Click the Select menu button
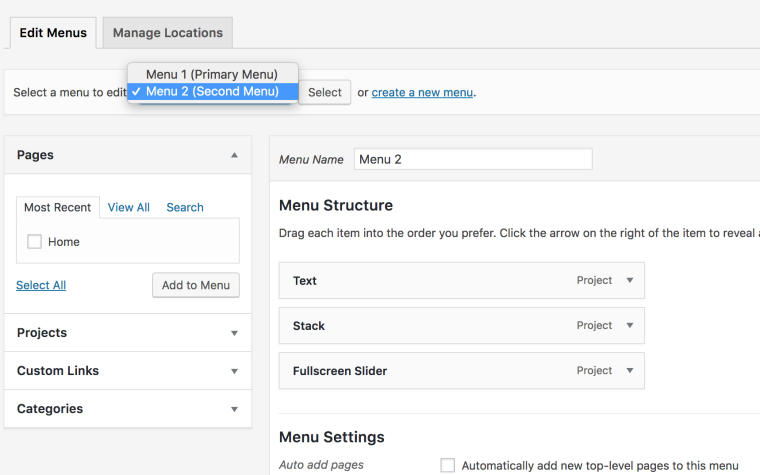This screenshot has width=760, height=475. pos(325,93)
